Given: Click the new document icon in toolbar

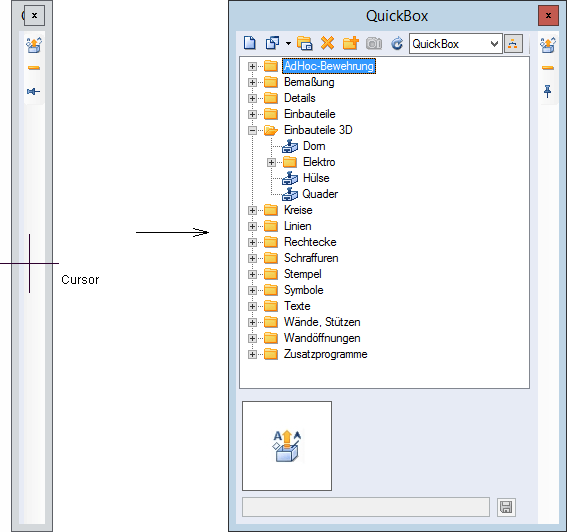Looking at the screenshot, I should point(250,43).
